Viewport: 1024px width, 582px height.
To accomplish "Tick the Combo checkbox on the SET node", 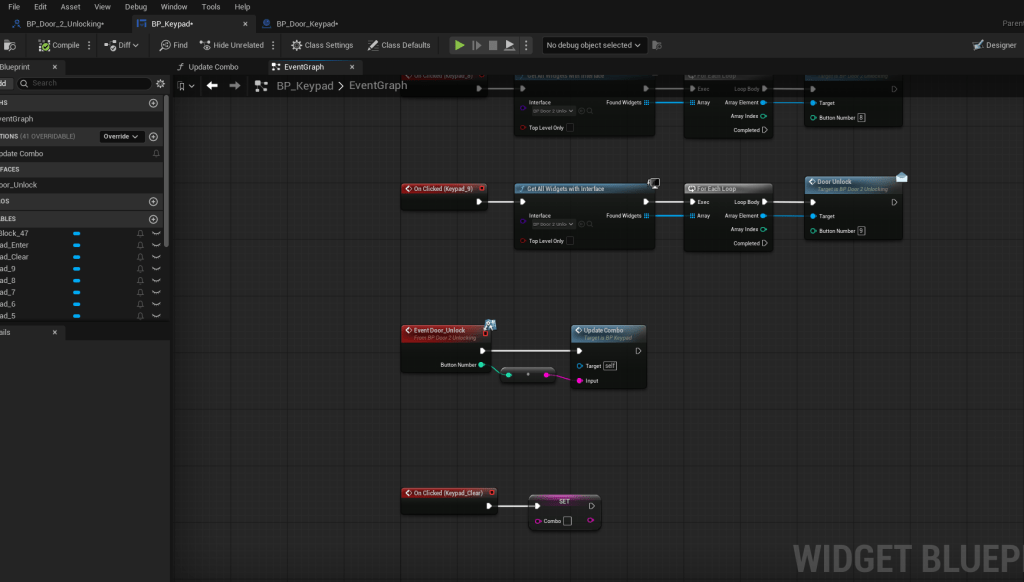I will pos(567,521).
